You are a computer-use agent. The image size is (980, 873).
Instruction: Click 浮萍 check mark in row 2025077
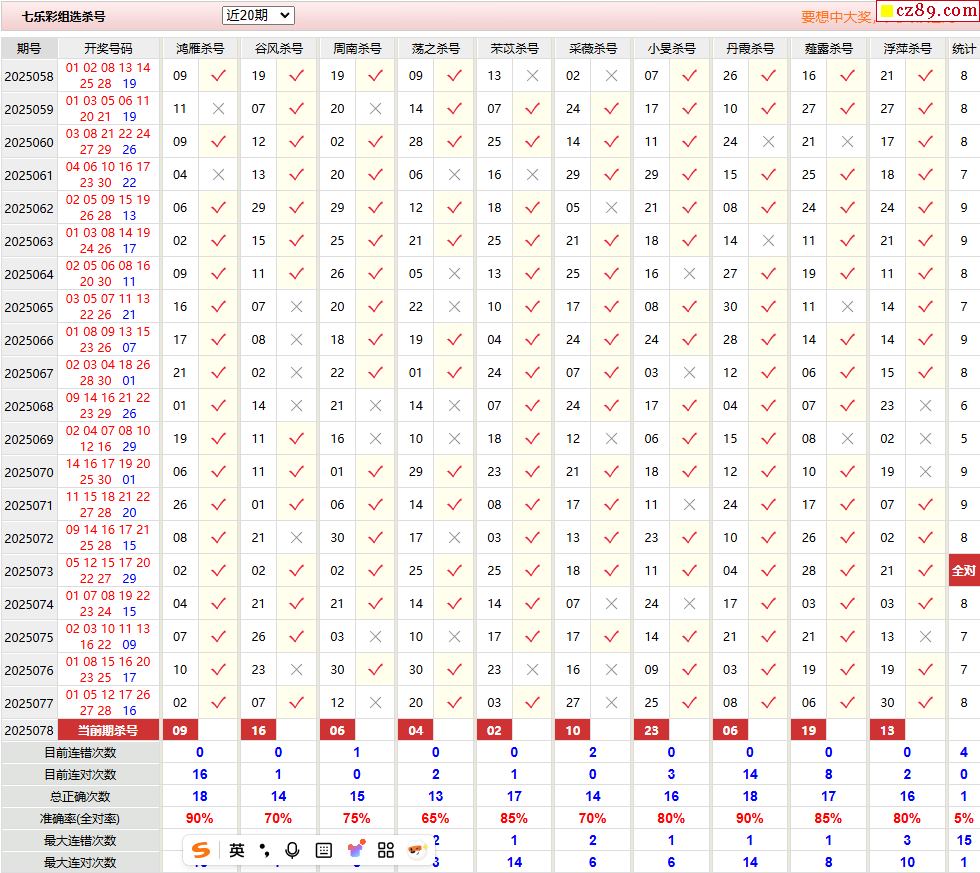(x=926, y=702)
